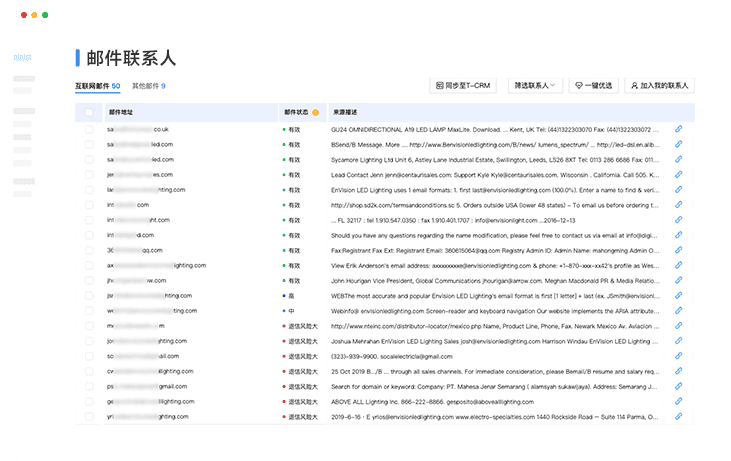Click the 来源描述 column header
The height and width of the screenshot is (461, 731).
[x=347, y=113]
